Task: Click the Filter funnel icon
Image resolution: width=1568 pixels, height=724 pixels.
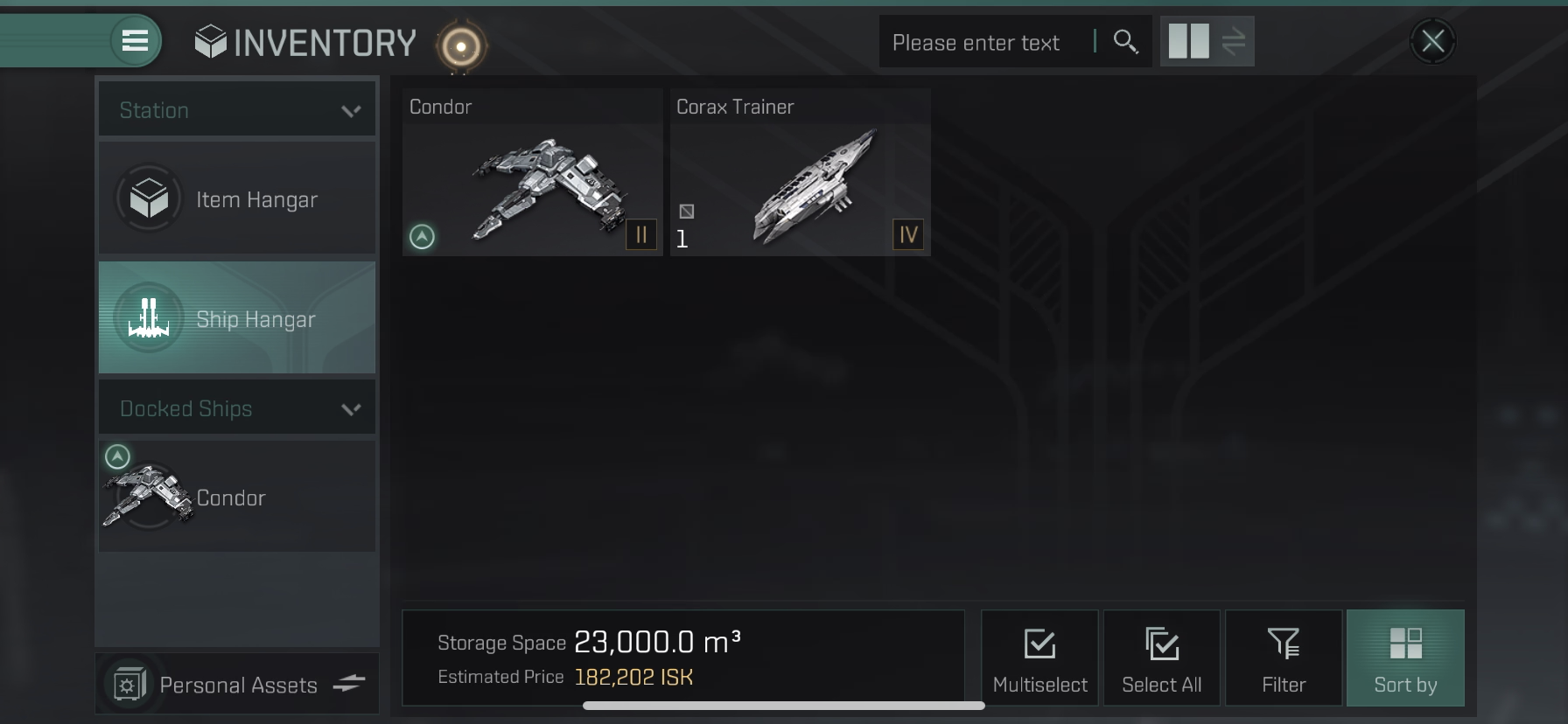Action: point(1283,644)
